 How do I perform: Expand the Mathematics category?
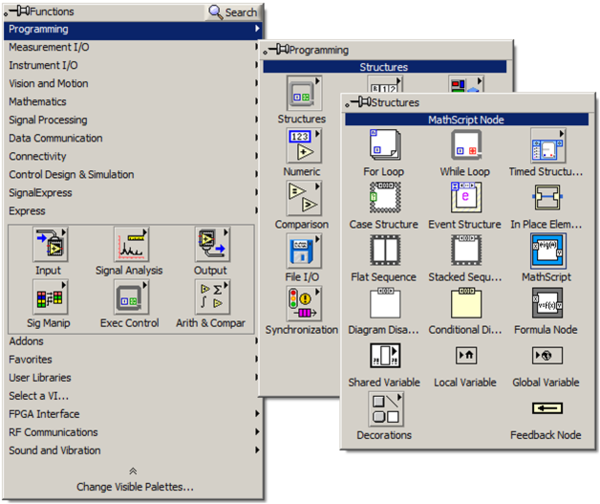tap(133, 102)
